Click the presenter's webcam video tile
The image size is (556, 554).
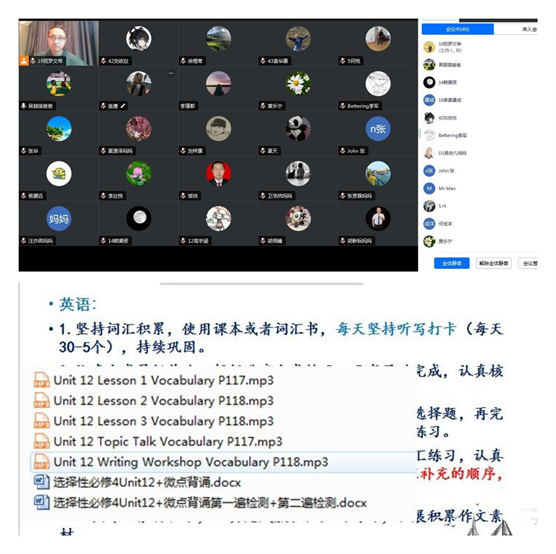[59, 43]
